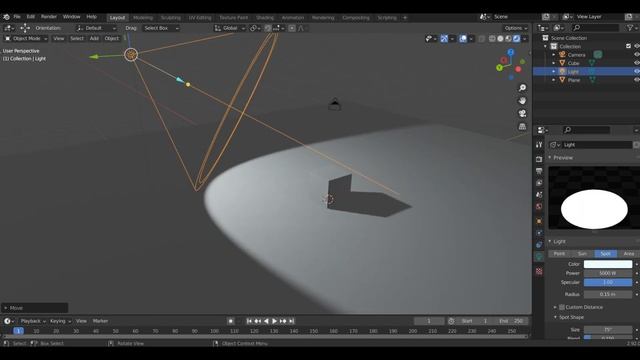Toggle camera view icon
Viewport: 640px width, 360px height.
pyautogui.click(x=522, y=113)
